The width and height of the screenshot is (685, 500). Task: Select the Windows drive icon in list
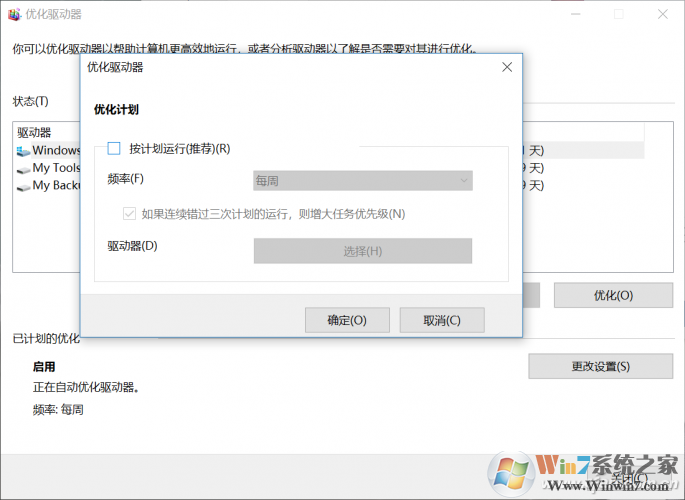coord(23,151)
